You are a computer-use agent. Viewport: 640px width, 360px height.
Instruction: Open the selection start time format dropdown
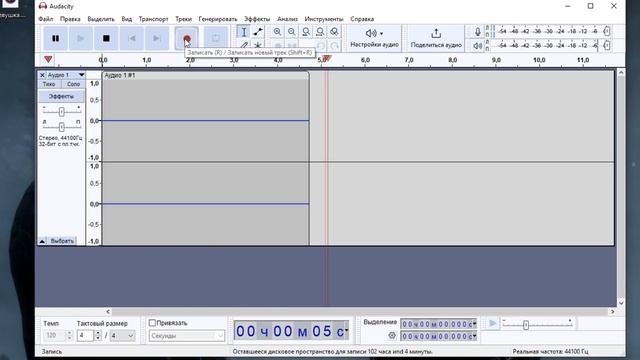click(x=474, y=324)
